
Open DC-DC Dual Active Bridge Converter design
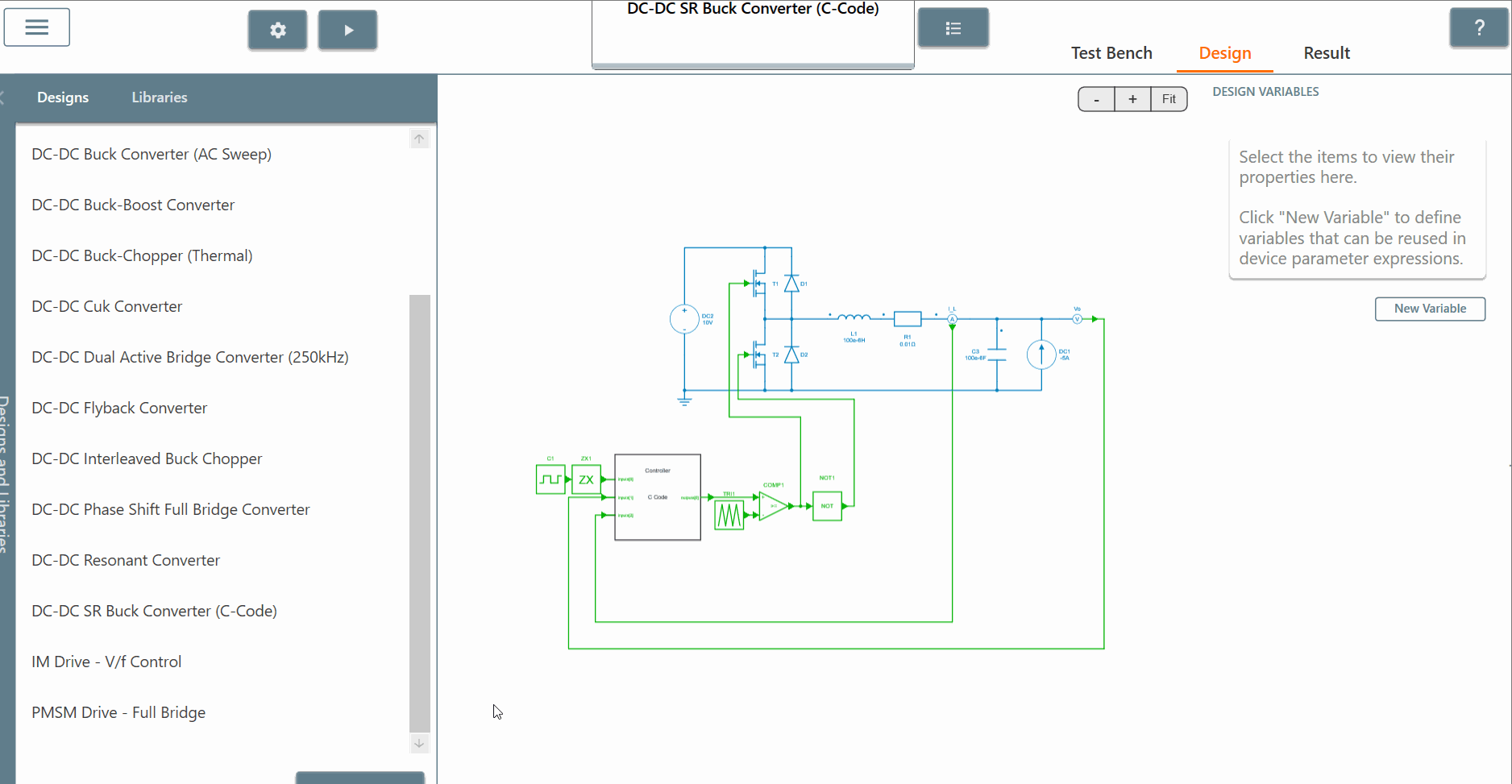[190, 357]
